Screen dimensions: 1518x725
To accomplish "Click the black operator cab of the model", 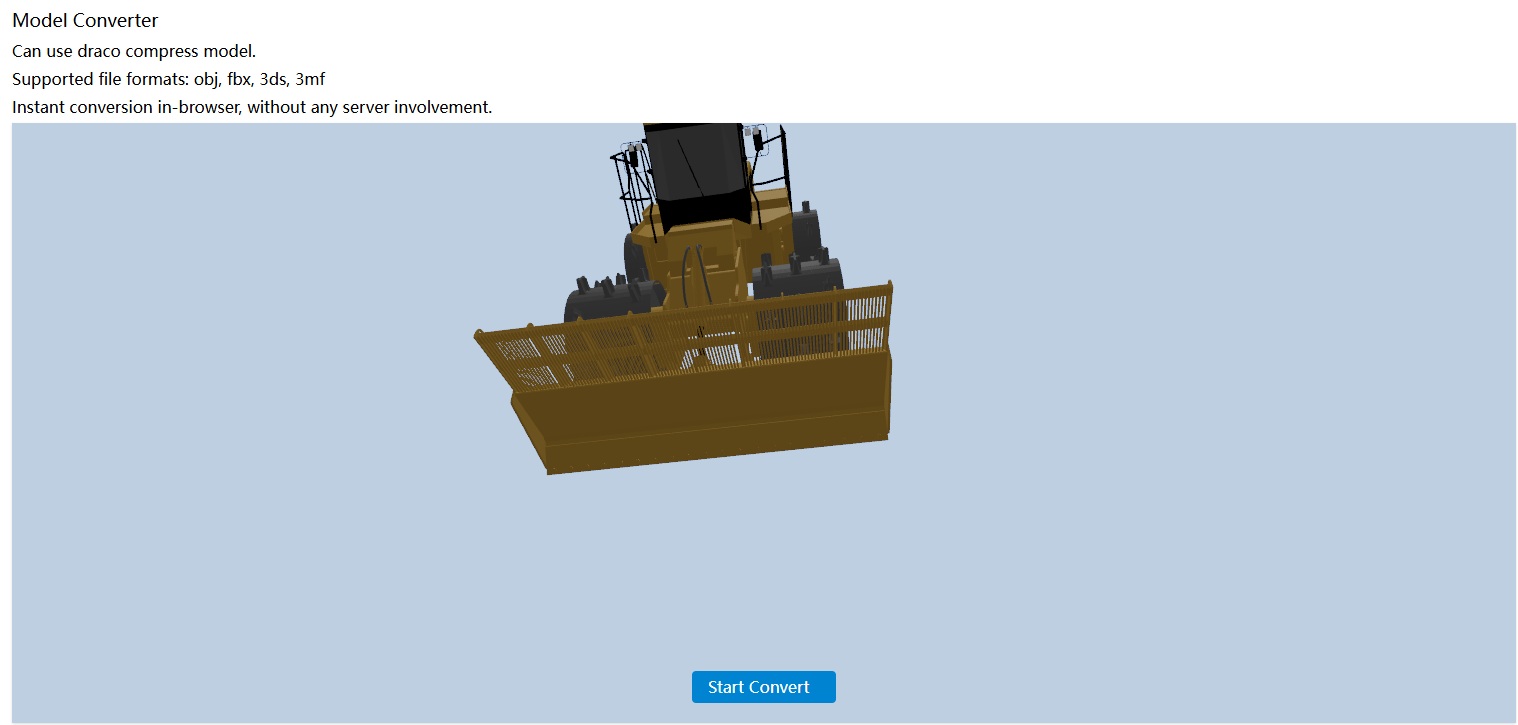I will tap(694, 170).
